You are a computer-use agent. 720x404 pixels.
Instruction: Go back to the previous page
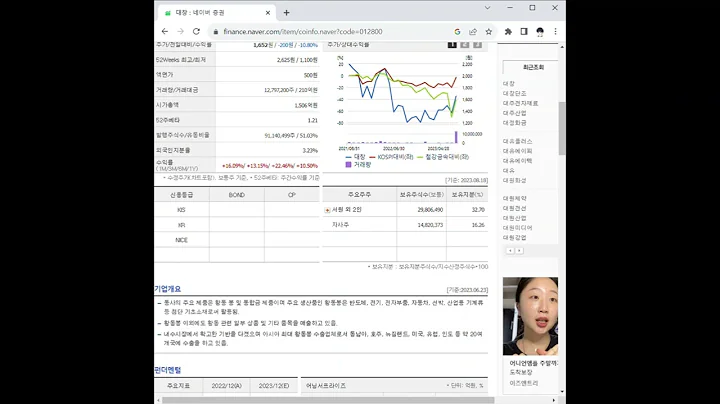click(x=165, y=32)
